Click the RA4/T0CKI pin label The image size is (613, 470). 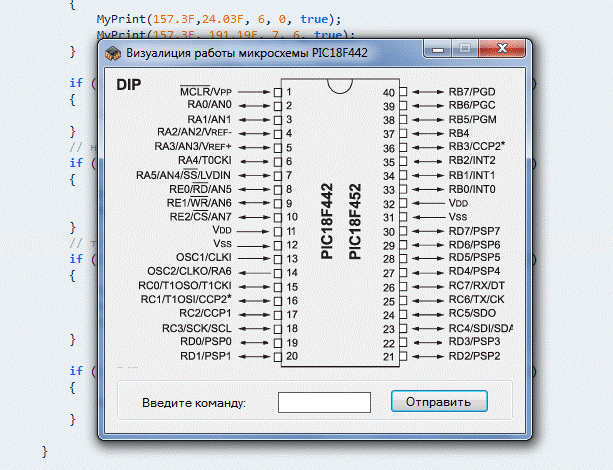coord(204,160)
